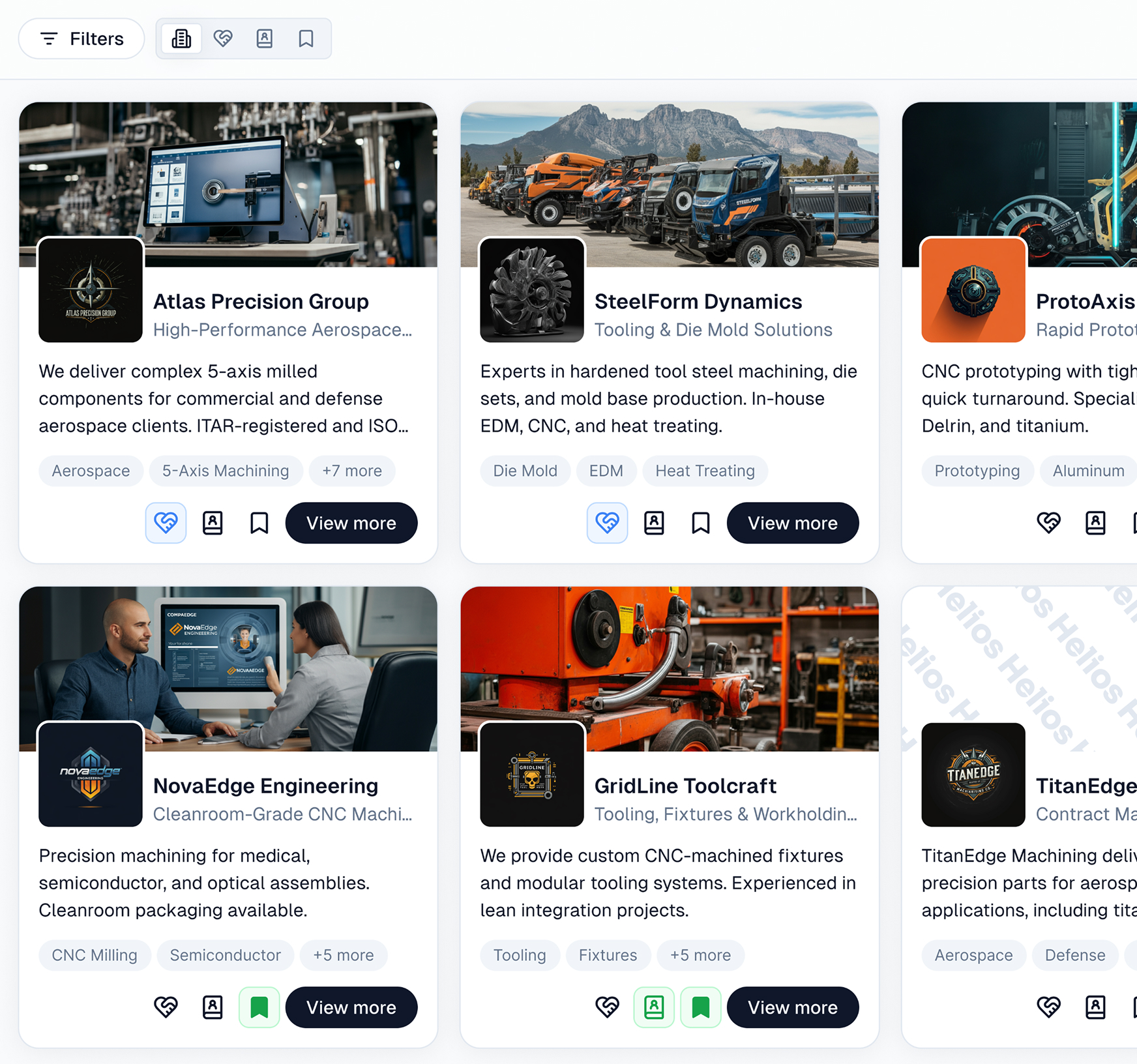The width and height of the screenshot is (1137, 1064).
Task: Click the CNC Milling tag
Action: point(95,955)
